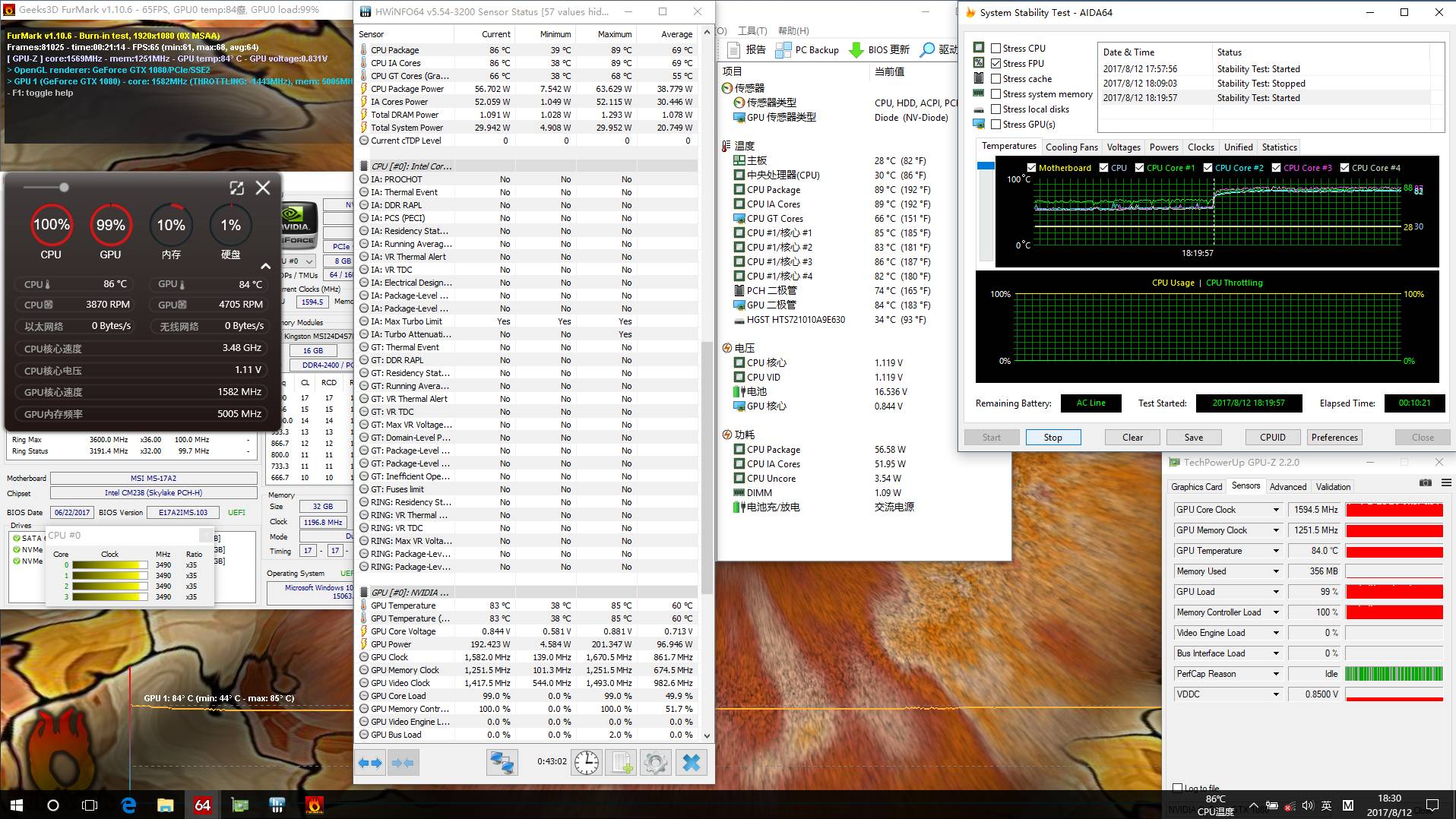
Task: Open GPU Temperature dropdown in GPU-Z
Action: (x=1275, y=551)
